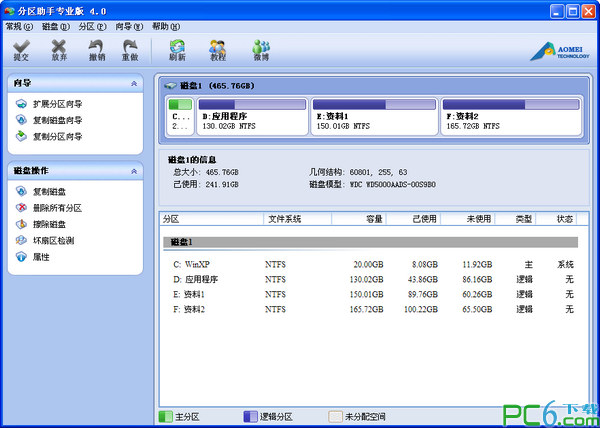The width and height of the screenshot is (600, 428).
Task: Launch 扩展分区向导 link
Action: click(57, 104)
